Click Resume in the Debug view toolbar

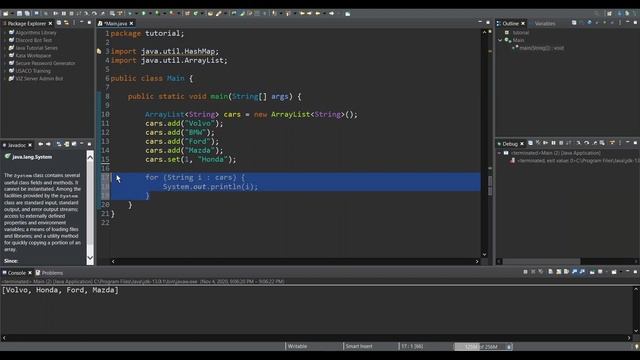tap(545, 143)
